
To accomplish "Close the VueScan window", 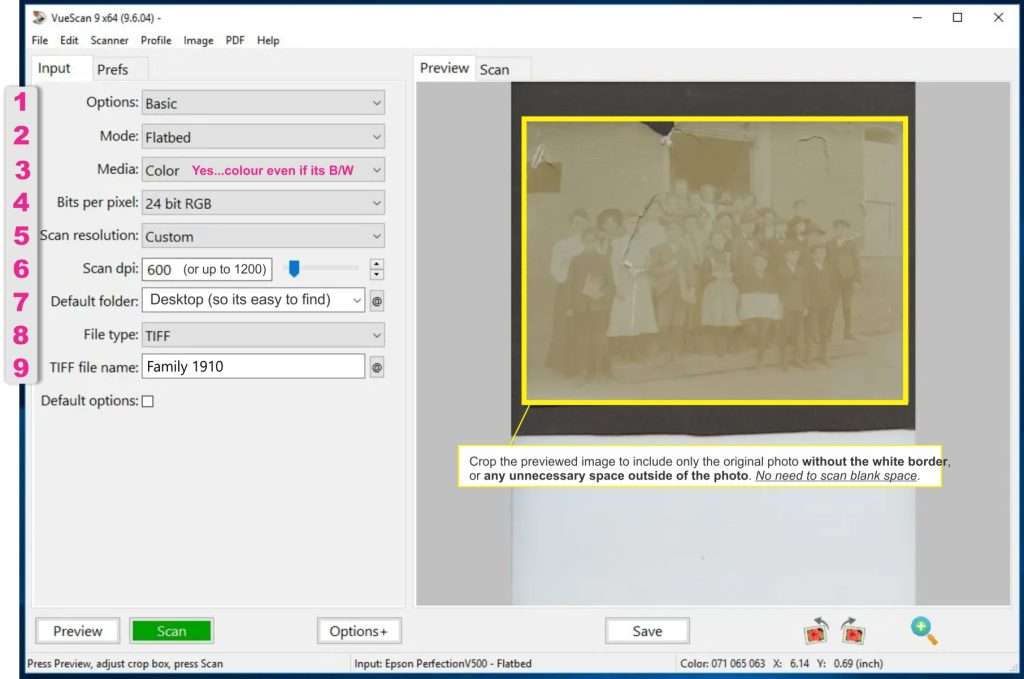I will (998, 18).
